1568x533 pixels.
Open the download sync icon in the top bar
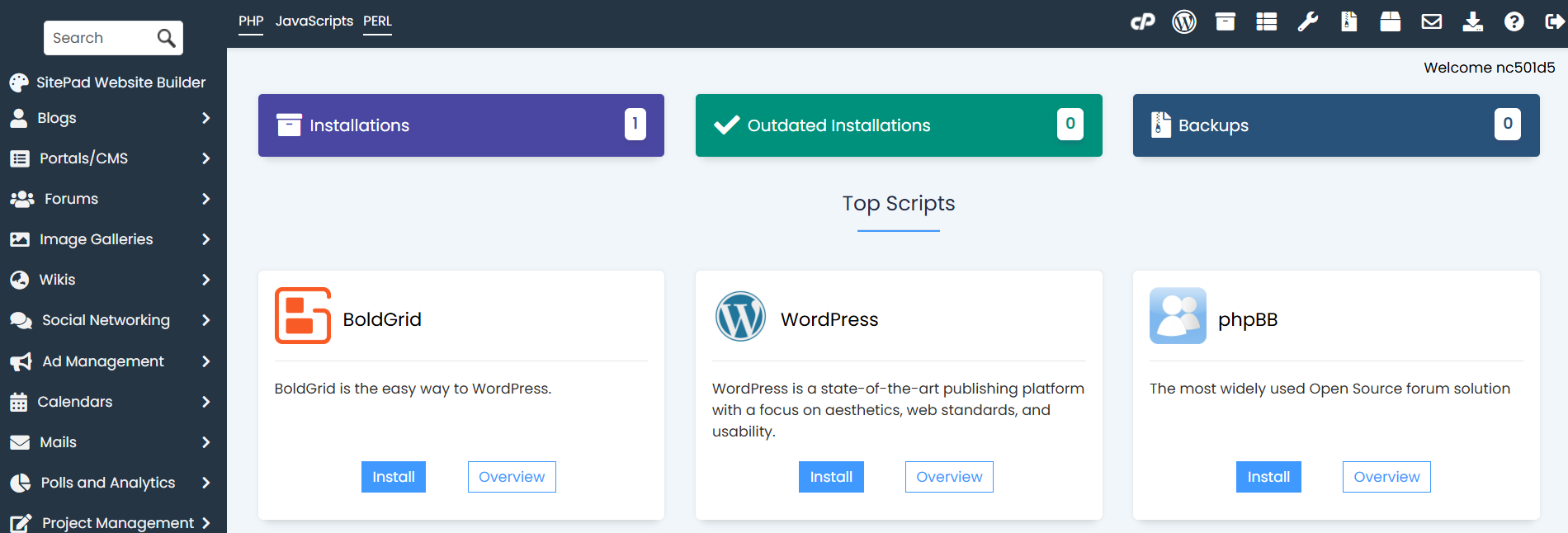point(1473,21)
